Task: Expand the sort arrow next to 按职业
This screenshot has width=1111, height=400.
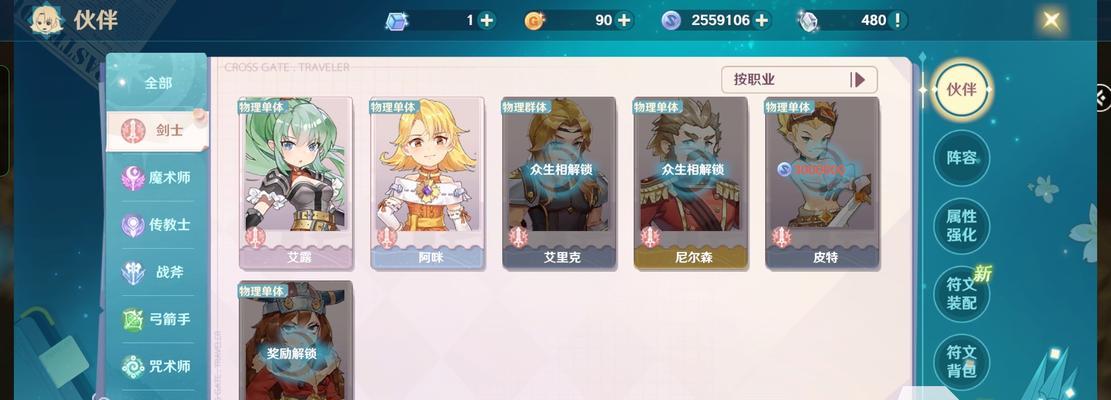Action: pyautogui.click(x=858, y=79)
